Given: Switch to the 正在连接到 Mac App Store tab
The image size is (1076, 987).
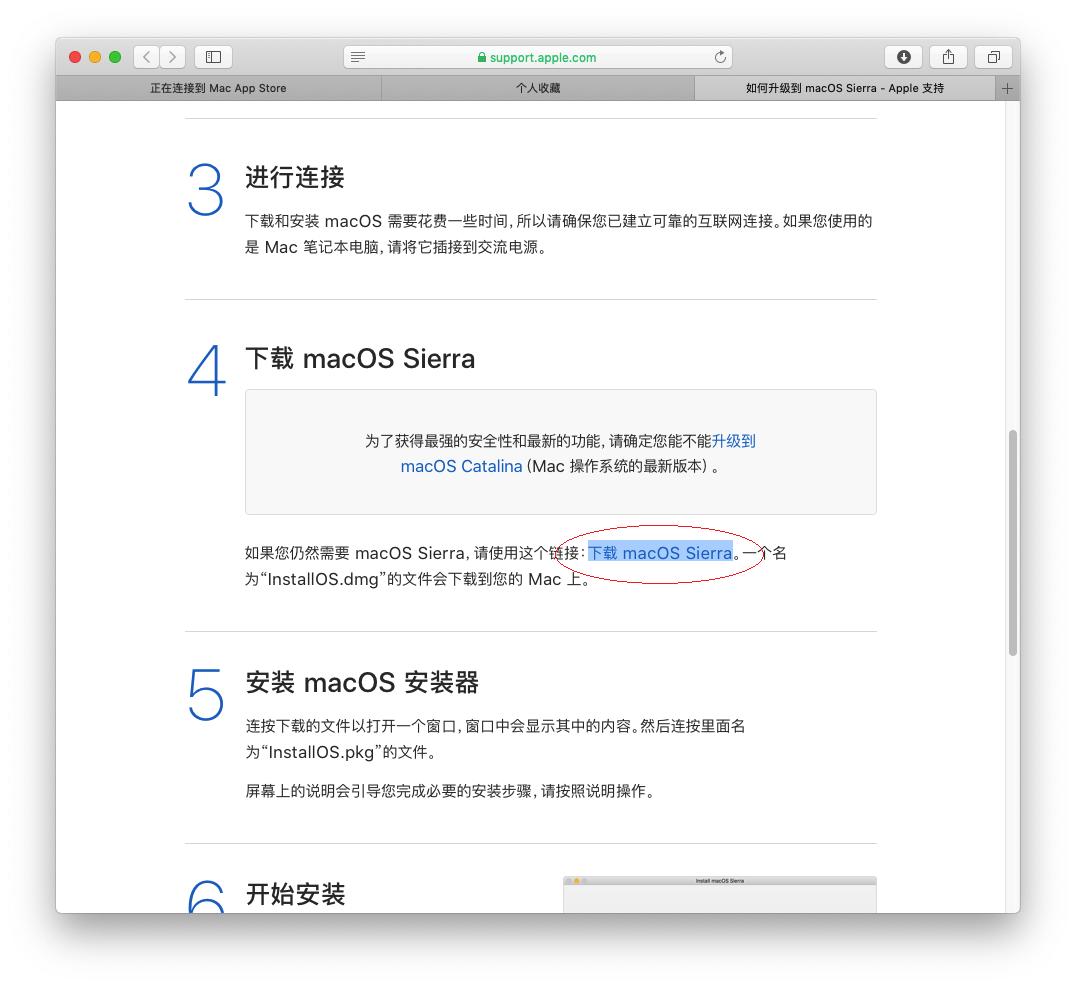Looking at the screenshot, I should (x=218, y=88).
